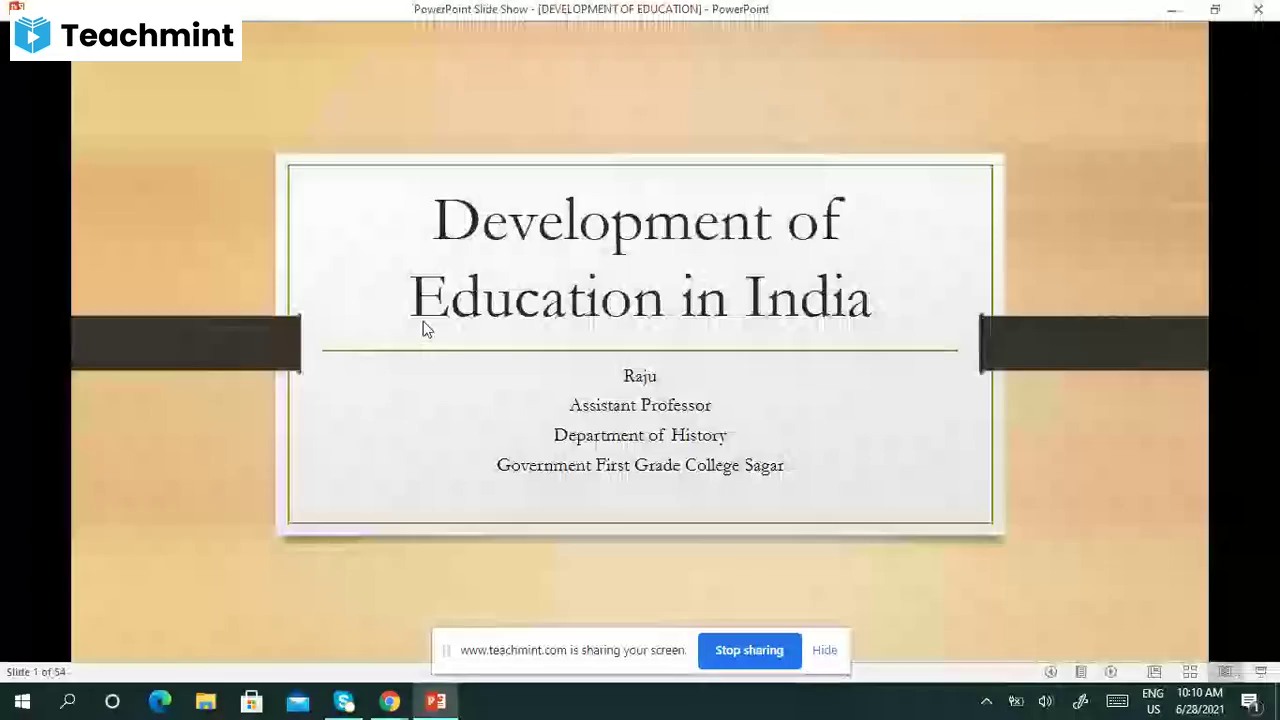Close the PowerPoint slide show window
The width and height of the screenshot is (1280, 720).
tap(1258, 10)
